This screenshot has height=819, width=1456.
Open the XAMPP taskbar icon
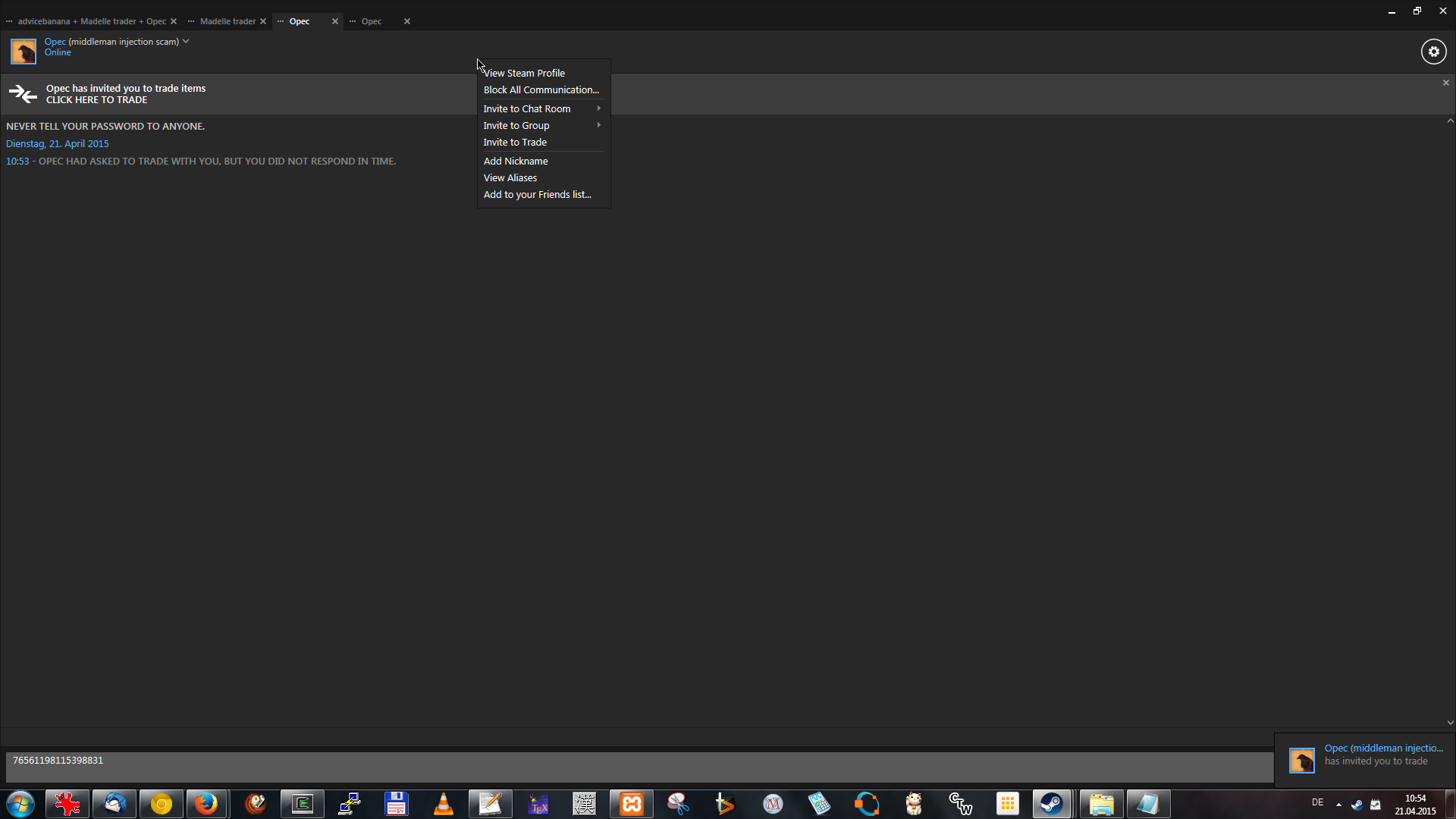[632, 804]
